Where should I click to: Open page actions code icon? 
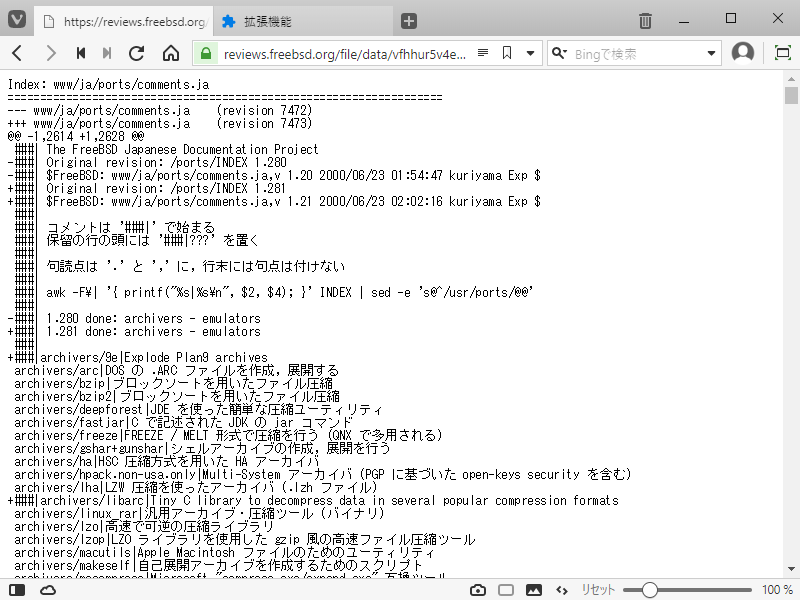(562, 590)
